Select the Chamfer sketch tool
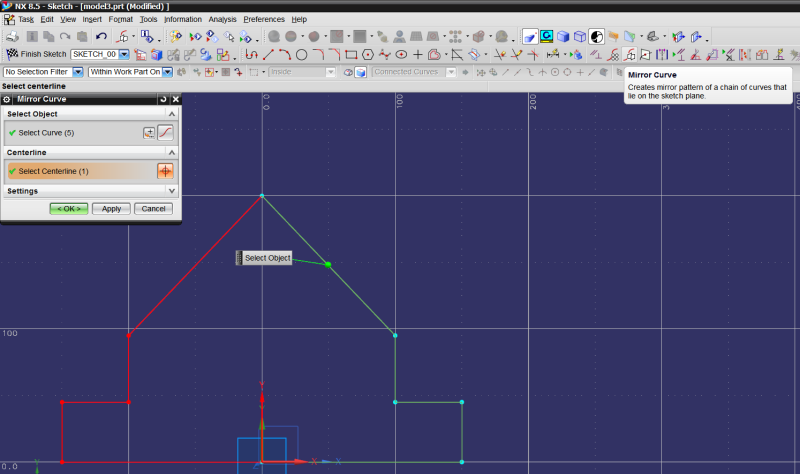This screenshot has height=474, width=800. (x=335, y=55)
